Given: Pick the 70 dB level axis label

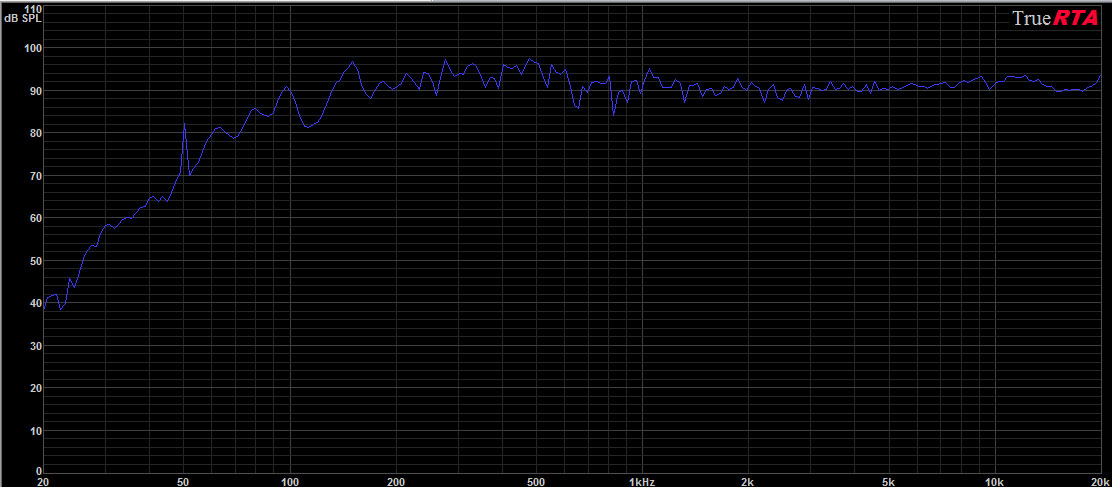Looking at the screenshot, I should [x=36, y=176].
